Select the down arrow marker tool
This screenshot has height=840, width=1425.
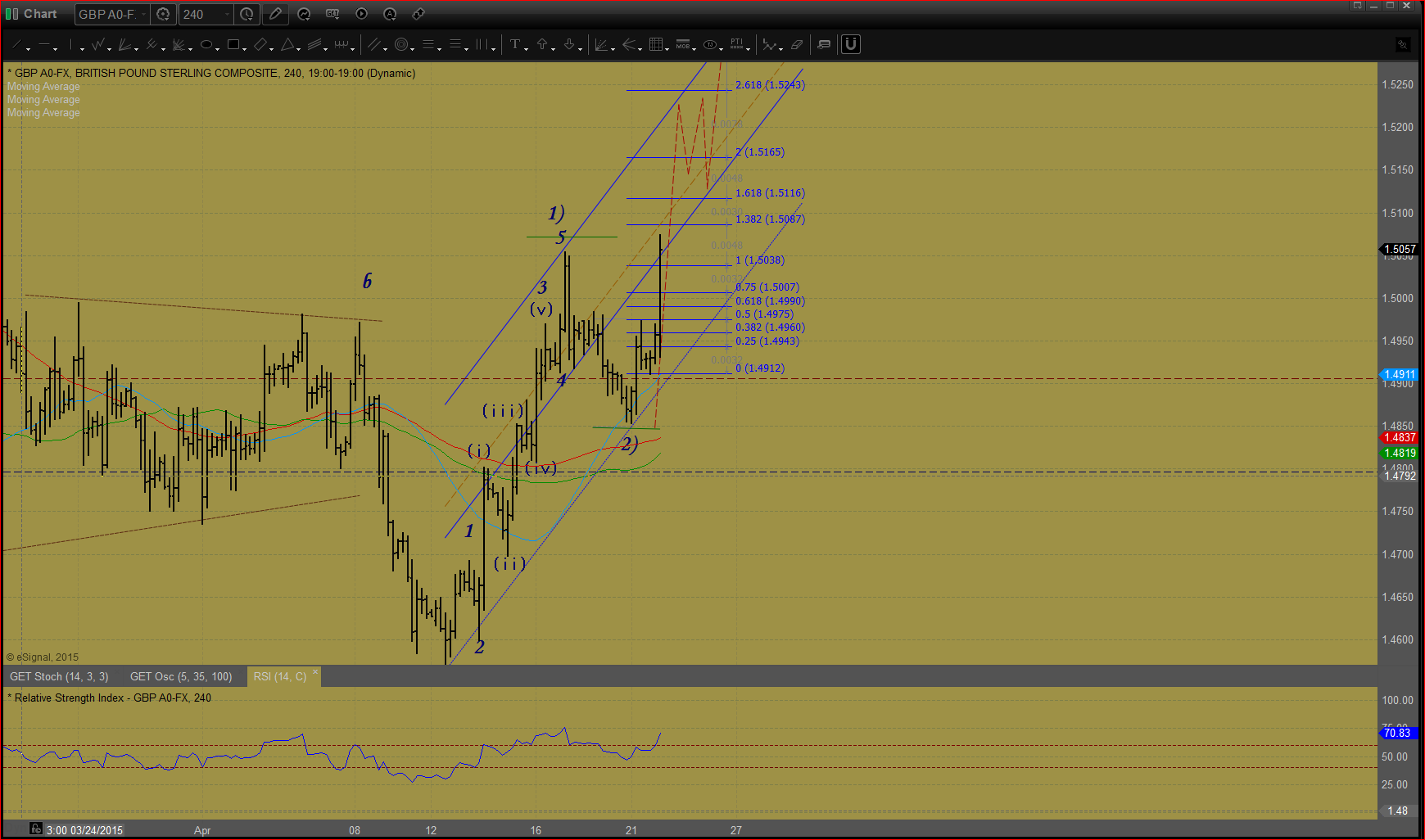(569, 44)
